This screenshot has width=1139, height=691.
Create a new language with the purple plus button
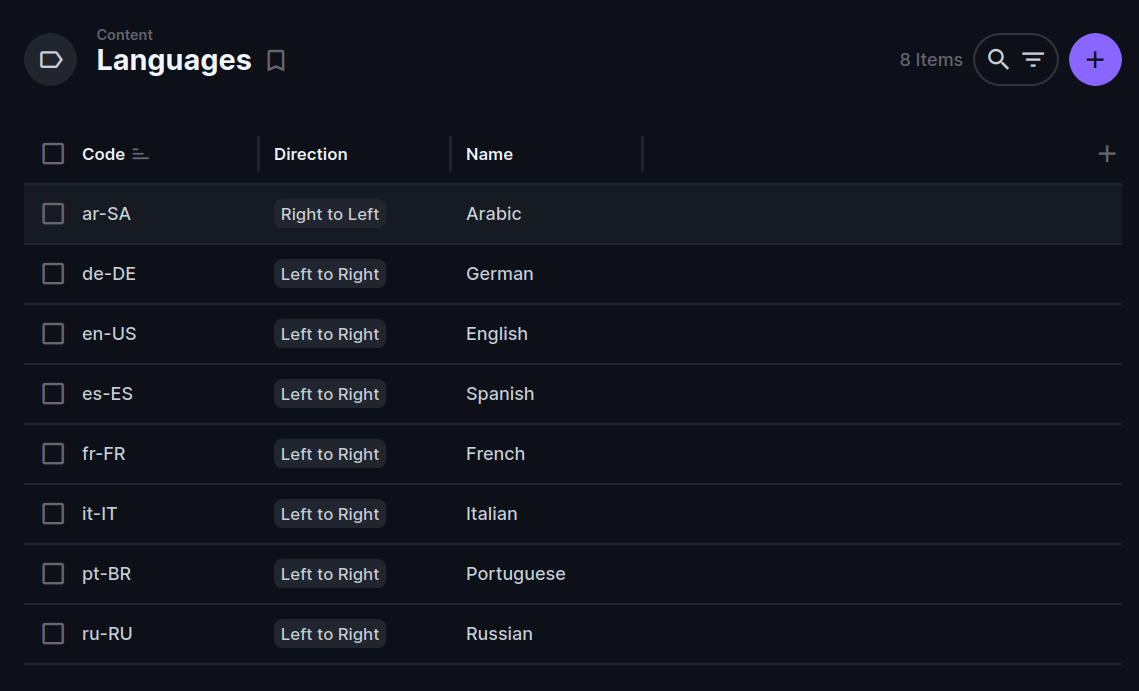pos(1095,59)
